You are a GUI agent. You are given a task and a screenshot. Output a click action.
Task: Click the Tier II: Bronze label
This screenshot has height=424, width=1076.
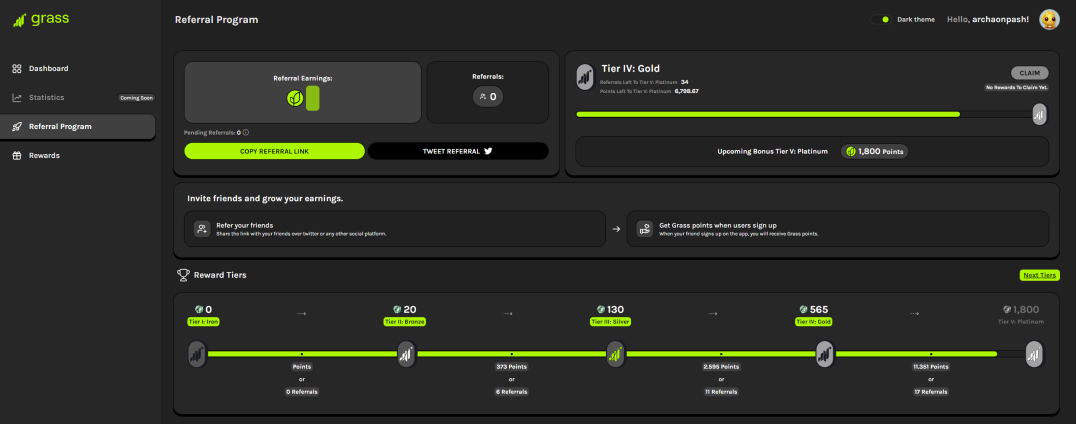tap(404, 321)
